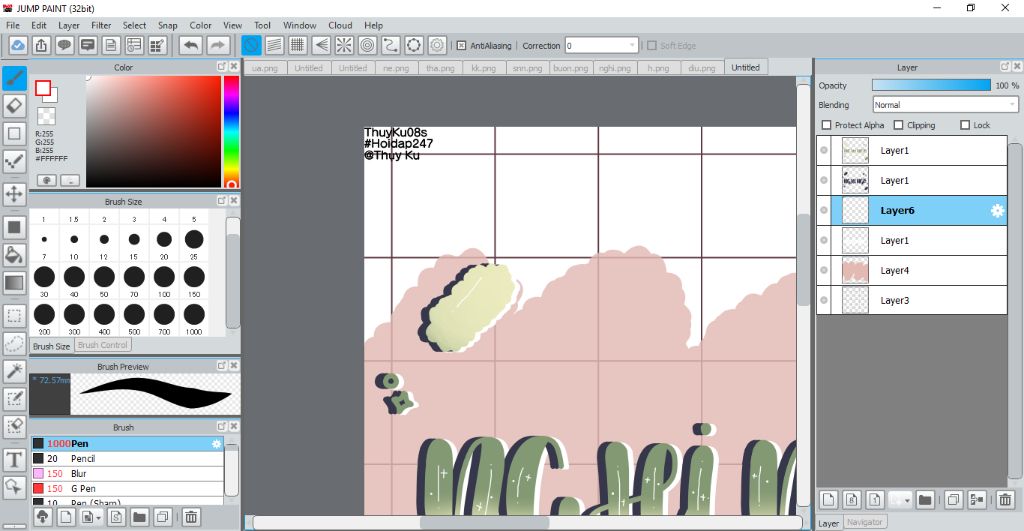Click the transparent color swatch

pos(46,116)
